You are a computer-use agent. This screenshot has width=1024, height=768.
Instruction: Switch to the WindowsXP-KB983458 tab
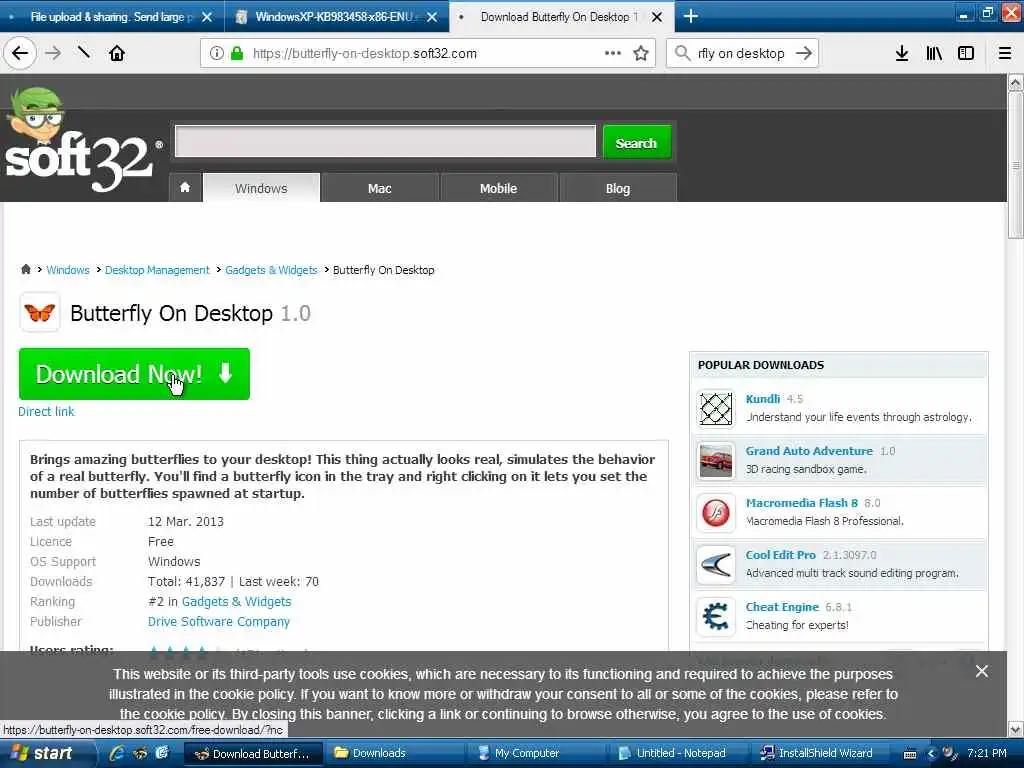(x=336, y=17)
